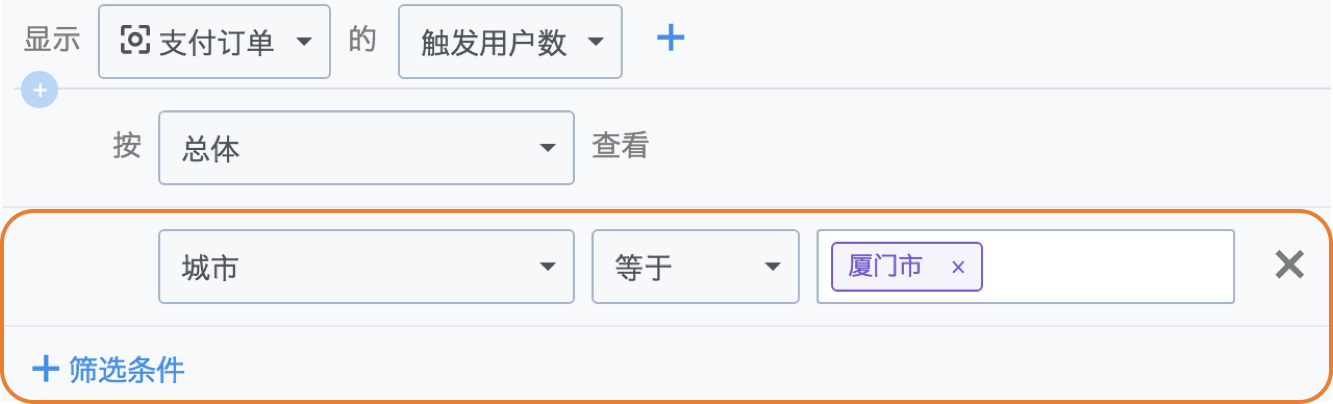Screen dimensions: 1333x404
Task: Open the 城市 property dropdown
Action: point(365,267)
